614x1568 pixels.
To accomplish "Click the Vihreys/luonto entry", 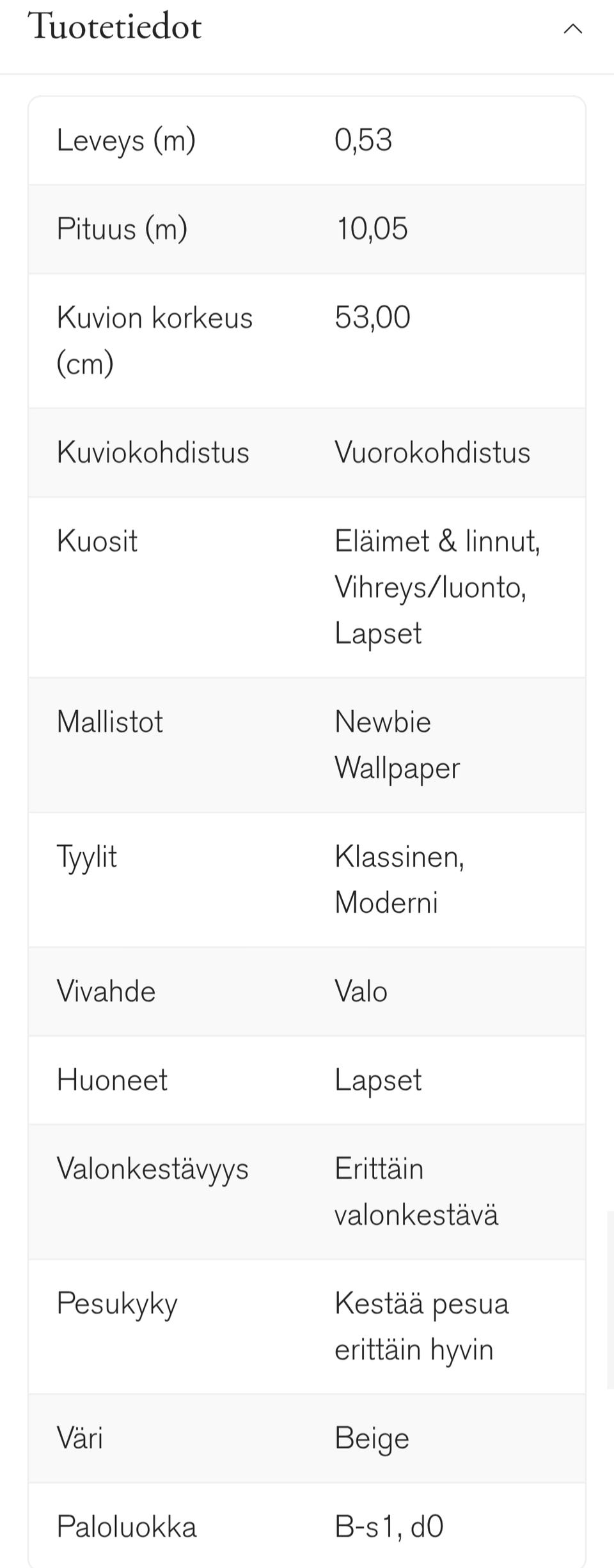I will [x=432, y=586].
